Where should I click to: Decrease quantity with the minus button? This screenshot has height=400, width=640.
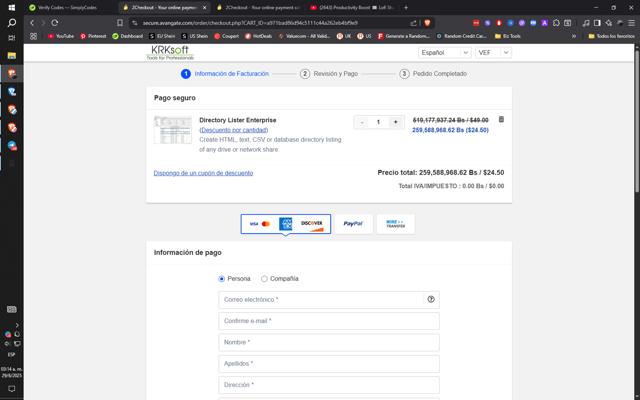coord(362,122)
